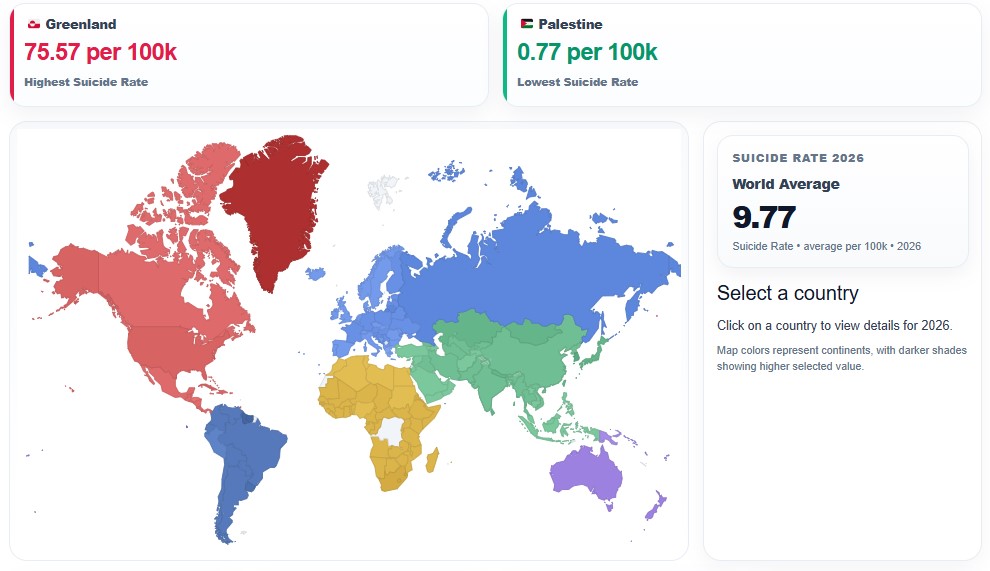This screenshot has width=990, height=571.
Task: Click the Palestine flag icon
Action: (527, 24)
